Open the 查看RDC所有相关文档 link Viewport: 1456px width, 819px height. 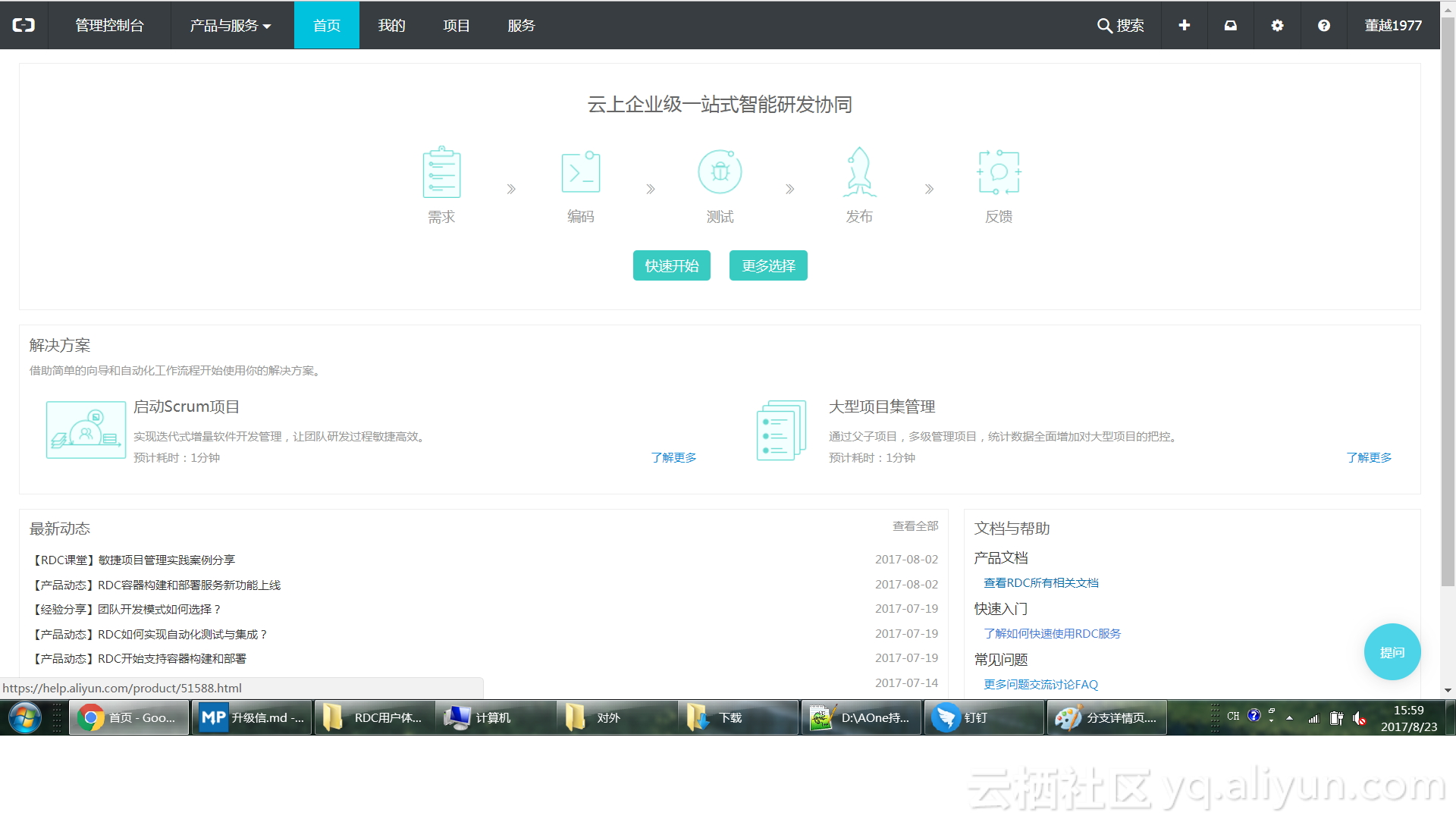click(1041, 582)
